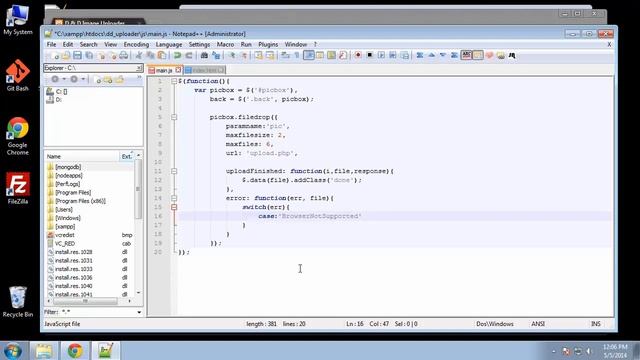This screenshot has height=360, width=640.
Task: Open Google Chrome from the taskbar
Action: pyautogui.click(x=75, y=351)
